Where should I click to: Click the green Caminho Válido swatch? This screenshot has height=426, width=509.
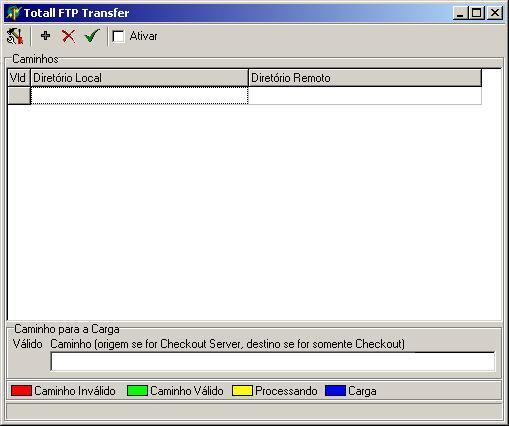click(x=137, y=391)
